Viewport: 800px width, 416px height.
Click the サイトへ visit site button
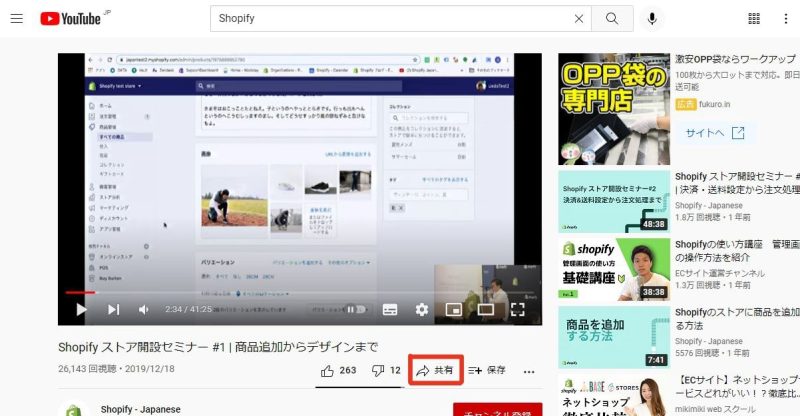tap(714, 133)
